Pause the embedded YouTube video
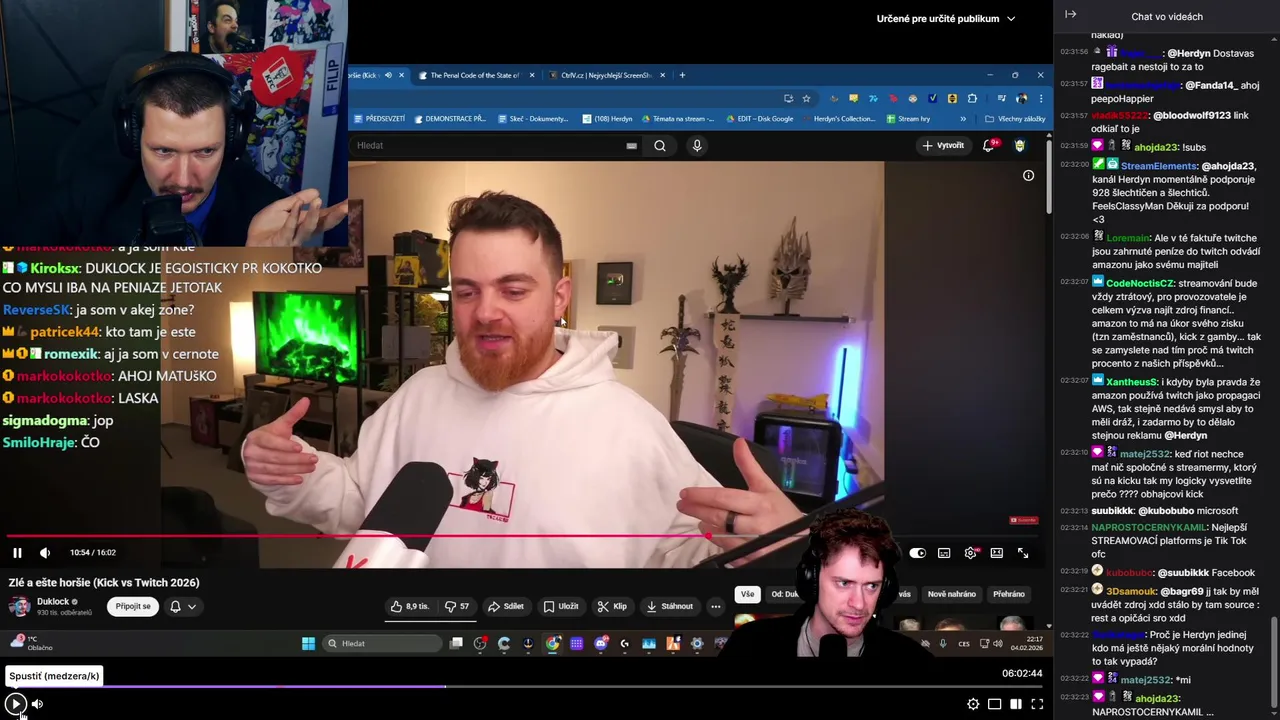Viewport: 1280px width, 720px height. (x=17, y=553)
